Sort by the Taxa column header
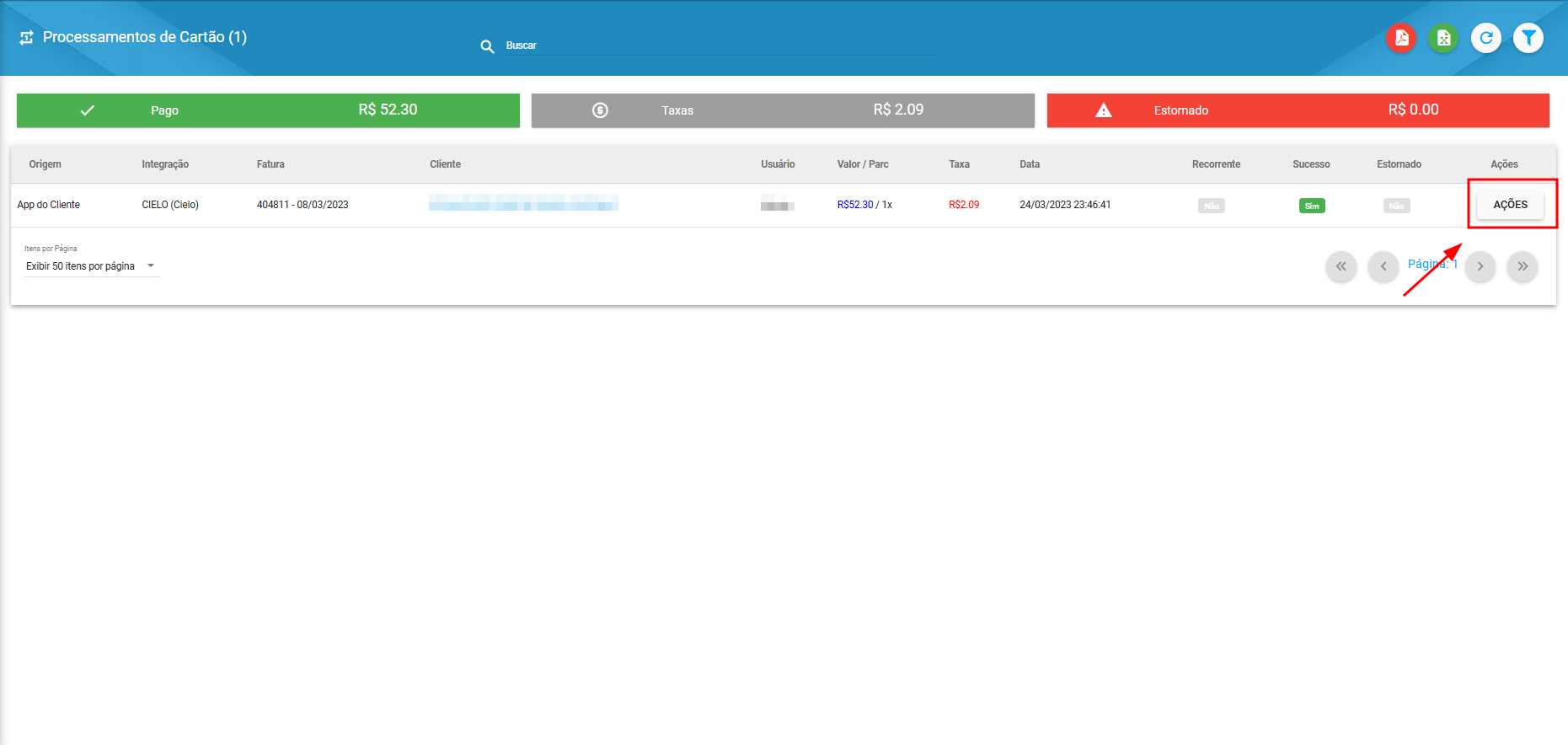This screenshot has width=1568, height=745. click(x=959, y=164)
